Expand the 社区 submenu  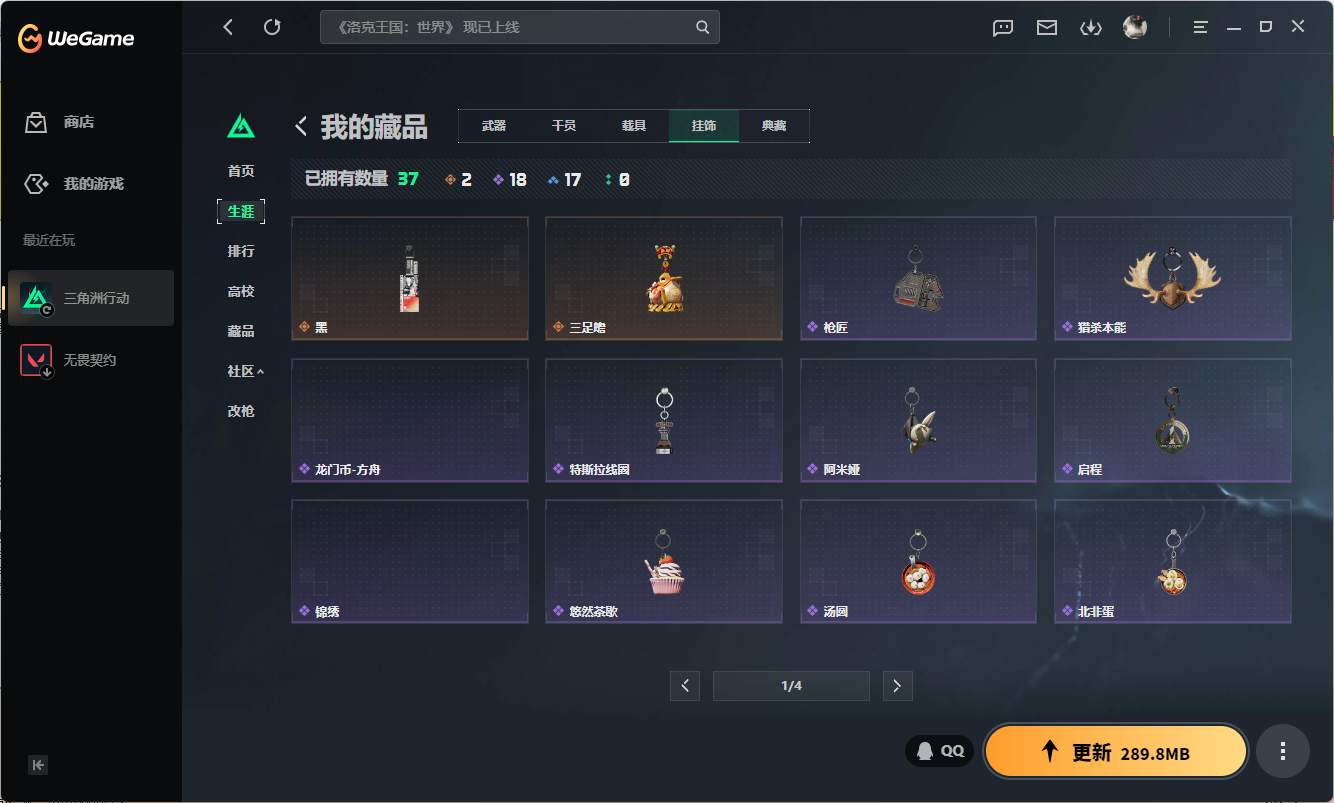click(x=246, y=371)
